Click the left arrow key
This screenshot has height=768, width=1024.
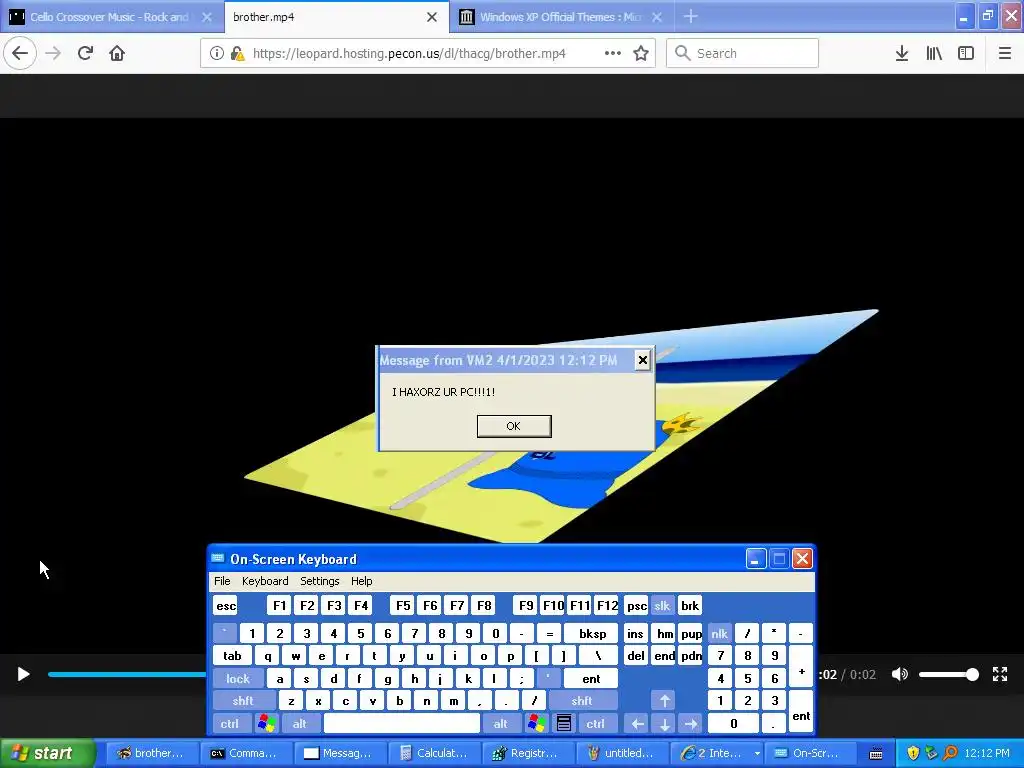coord(637,724)
